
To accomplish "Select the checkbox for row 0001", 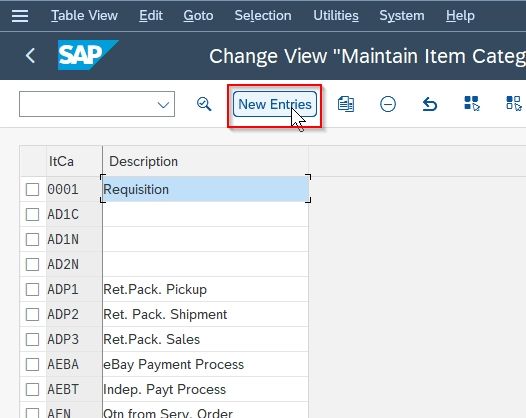I will (32, 190).
